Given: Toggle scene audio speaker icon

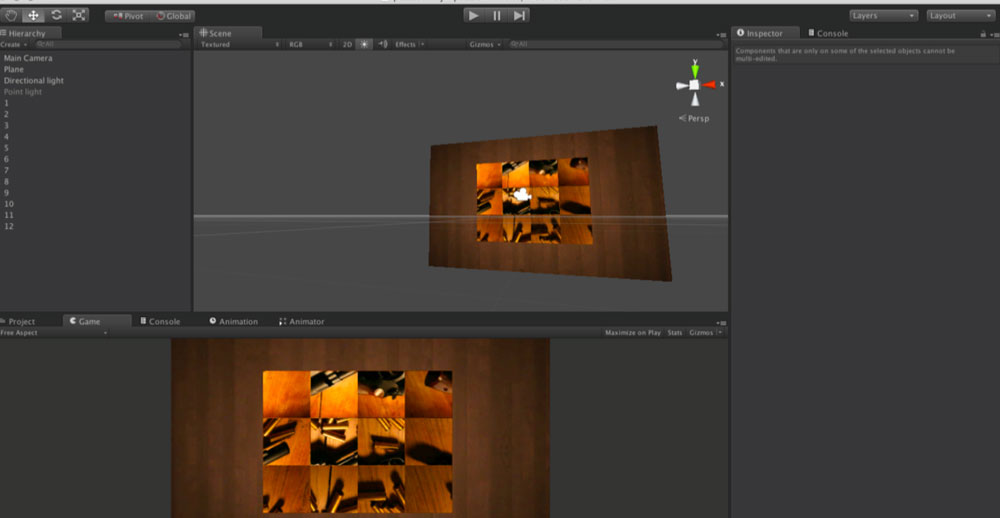Looking at the screenshot, I should 383,44.
